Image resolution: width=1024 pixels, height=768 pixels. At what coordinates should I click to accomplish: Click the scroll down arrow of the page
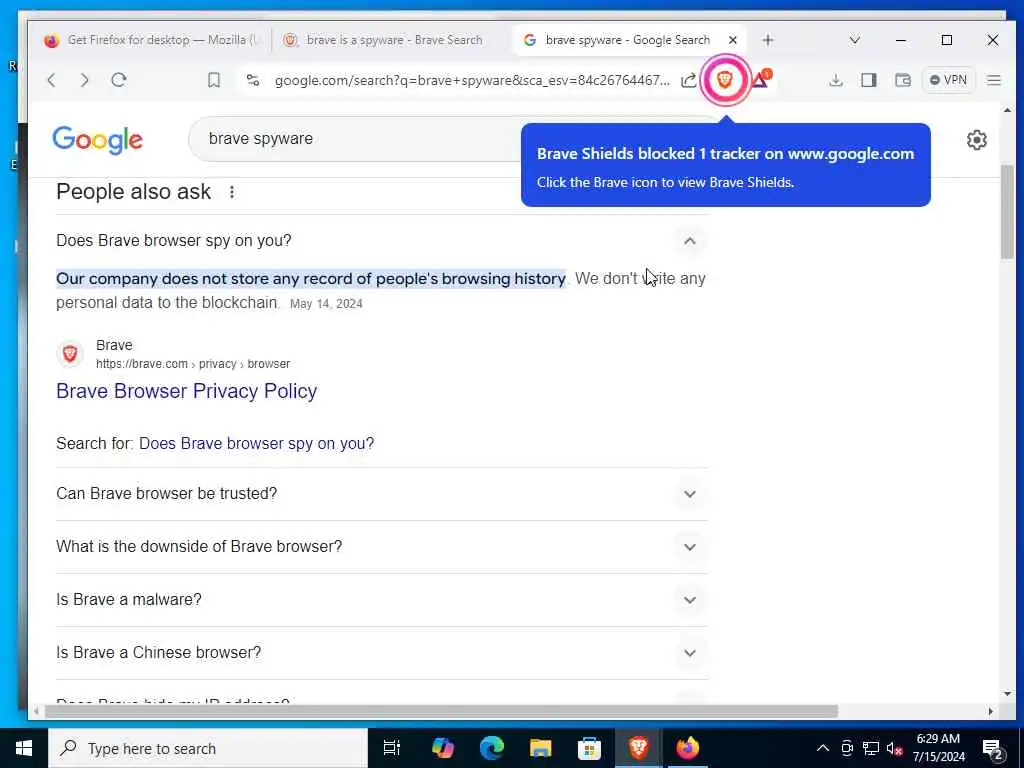pyautogui.click(x=1007, y=694)
